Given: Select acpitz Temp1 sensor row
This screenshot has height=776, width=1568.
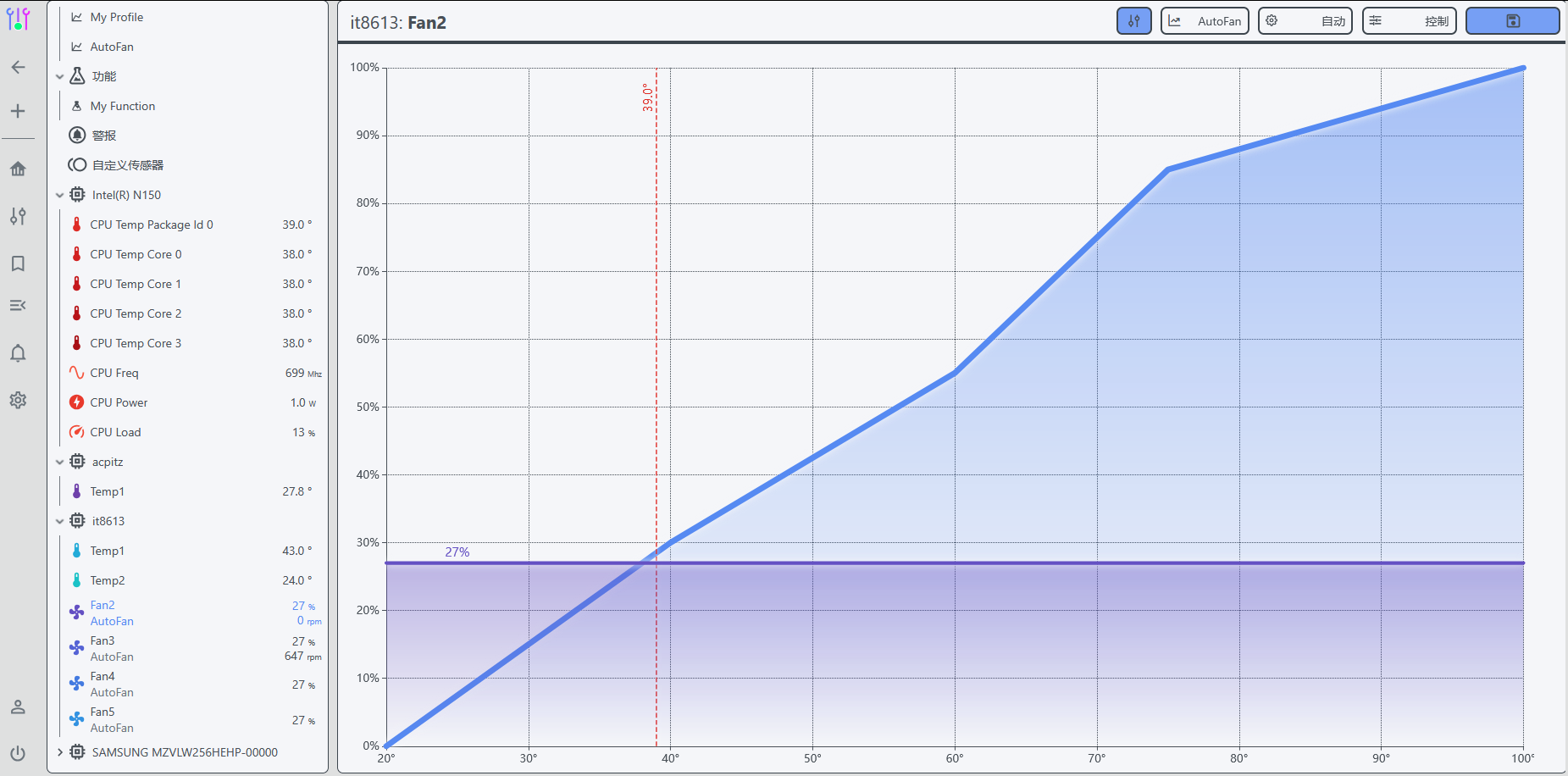Looking at the screenshot, I should pos(193,491).
